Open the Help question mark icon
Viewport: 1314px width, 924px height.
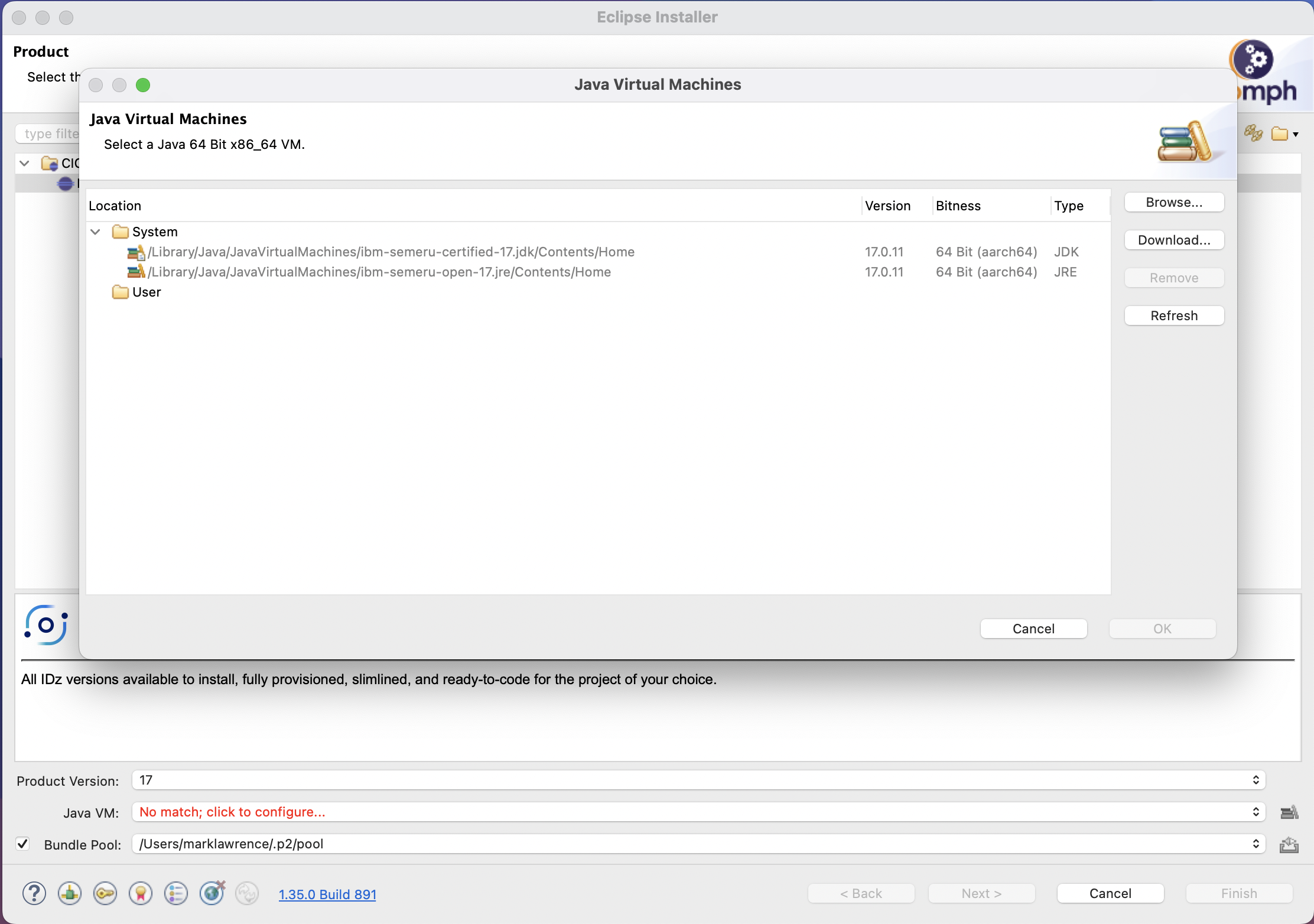click(x=34, y=893)
